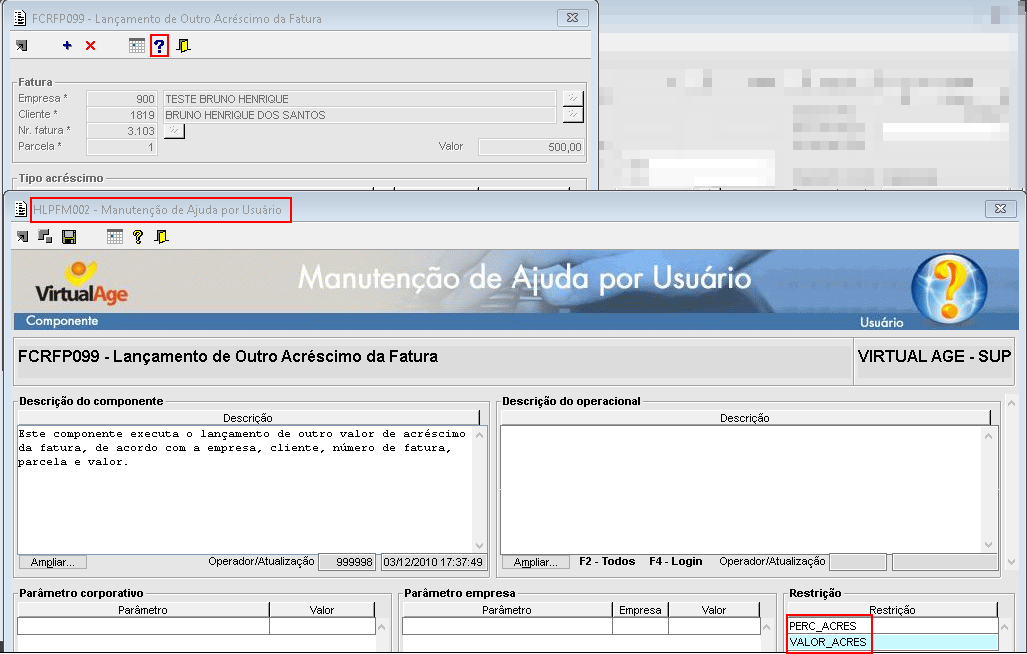Screen dimensions: 1027x654
Task: Click the blue plus add icon in FCRFP099
Action: (67, 45)
